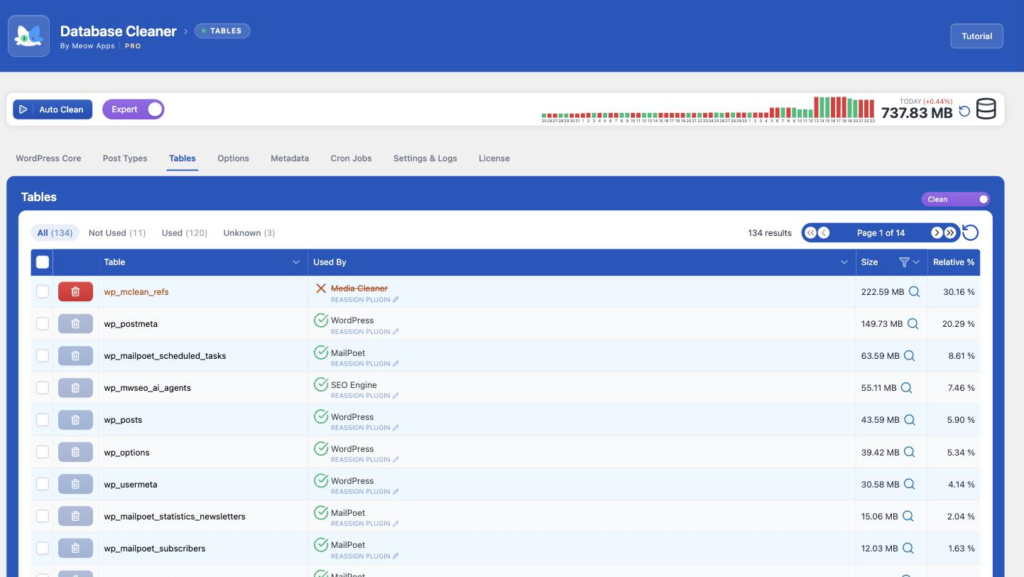Go to the previous results page
Image resolution: width=1024 pixels, height=577 pixels.
coord(824,233)
